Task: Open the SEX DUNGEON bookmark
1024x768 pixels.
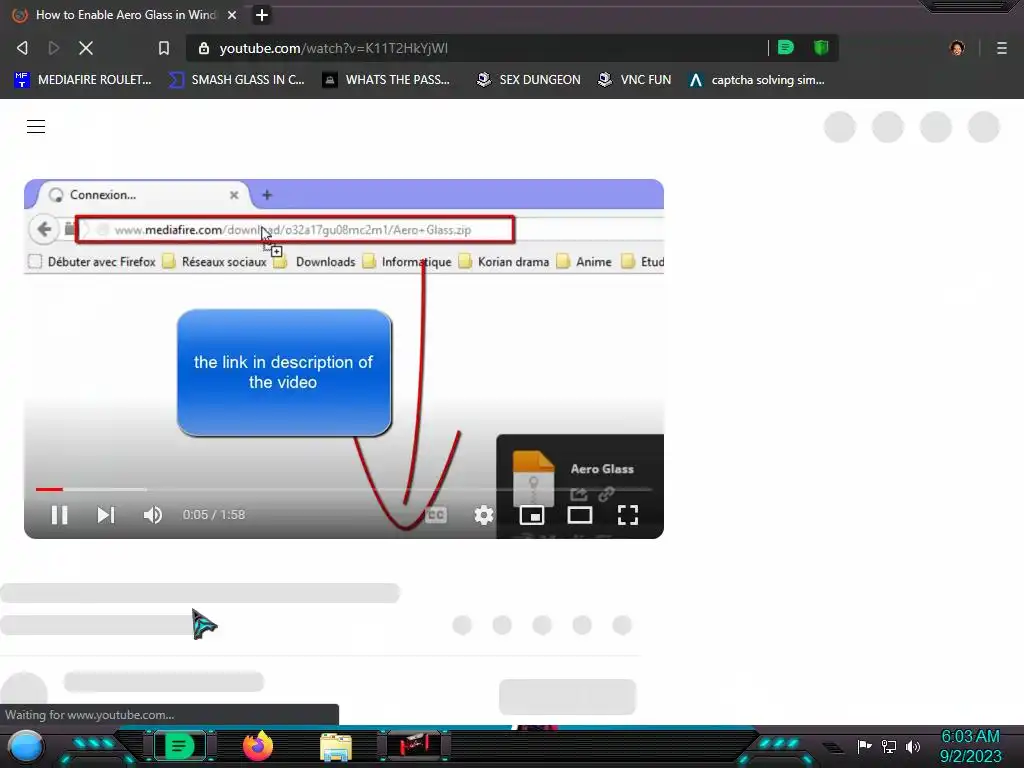Action: pos(528,80)
